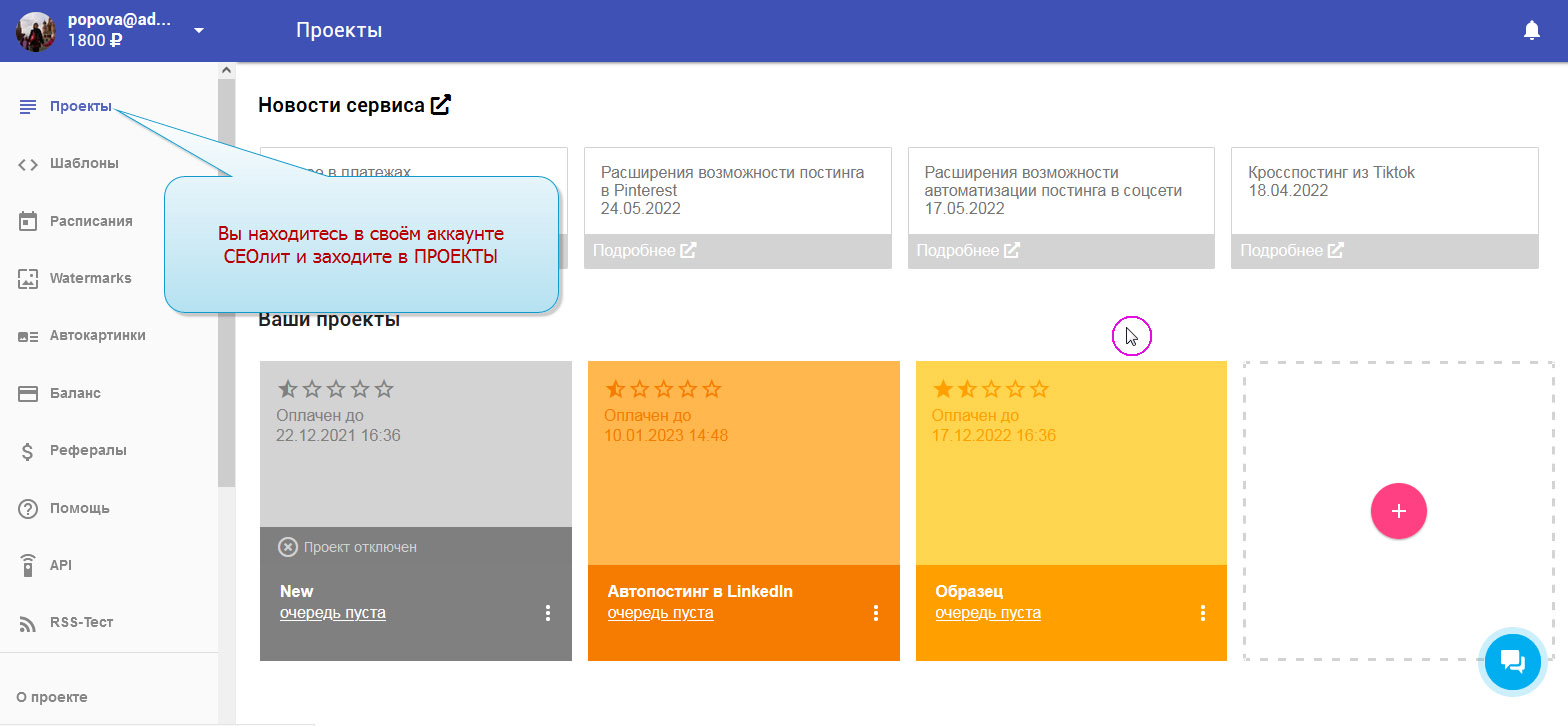Open options menu for Автопостинг в LinkedIn

point(875,613)
